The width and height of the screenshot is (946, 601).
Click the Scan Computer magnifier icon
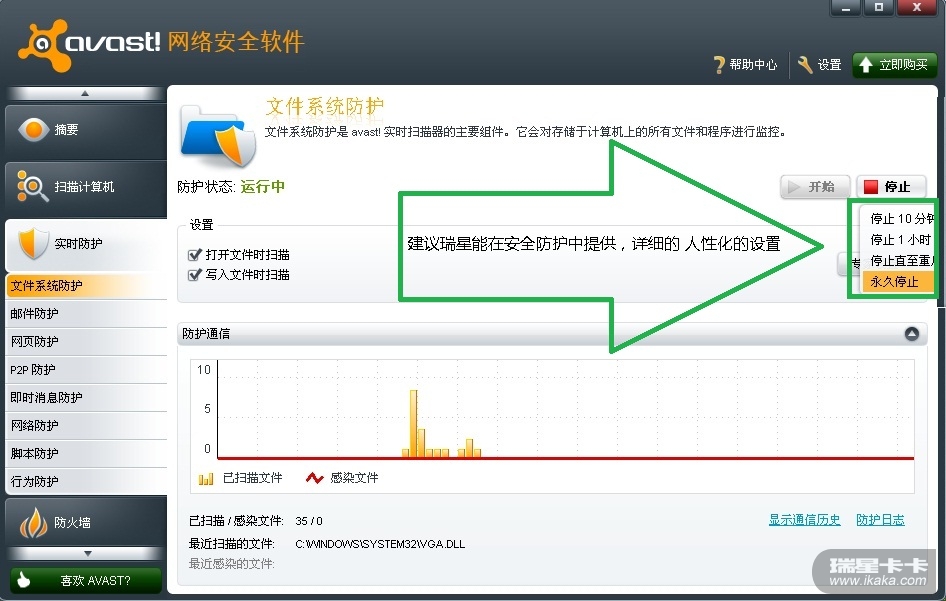click(x=33, y=186)
